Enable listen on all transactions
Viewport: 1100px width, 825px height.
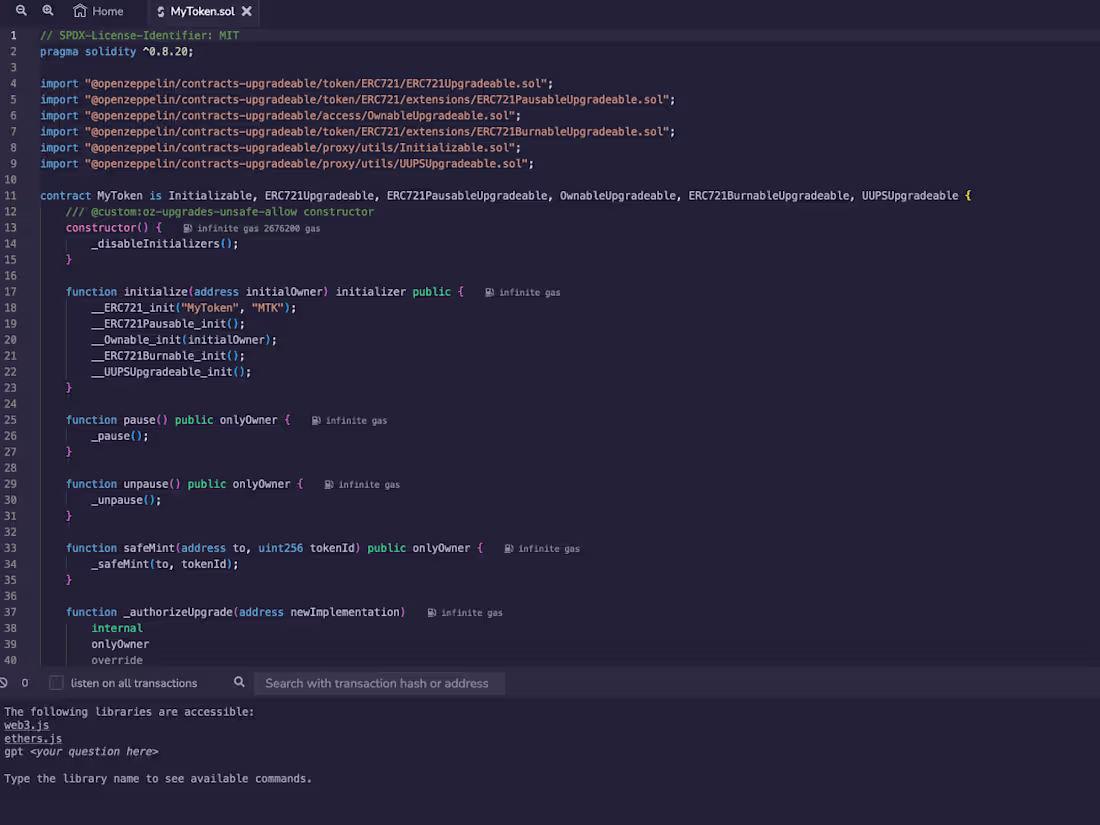(56, 682)
